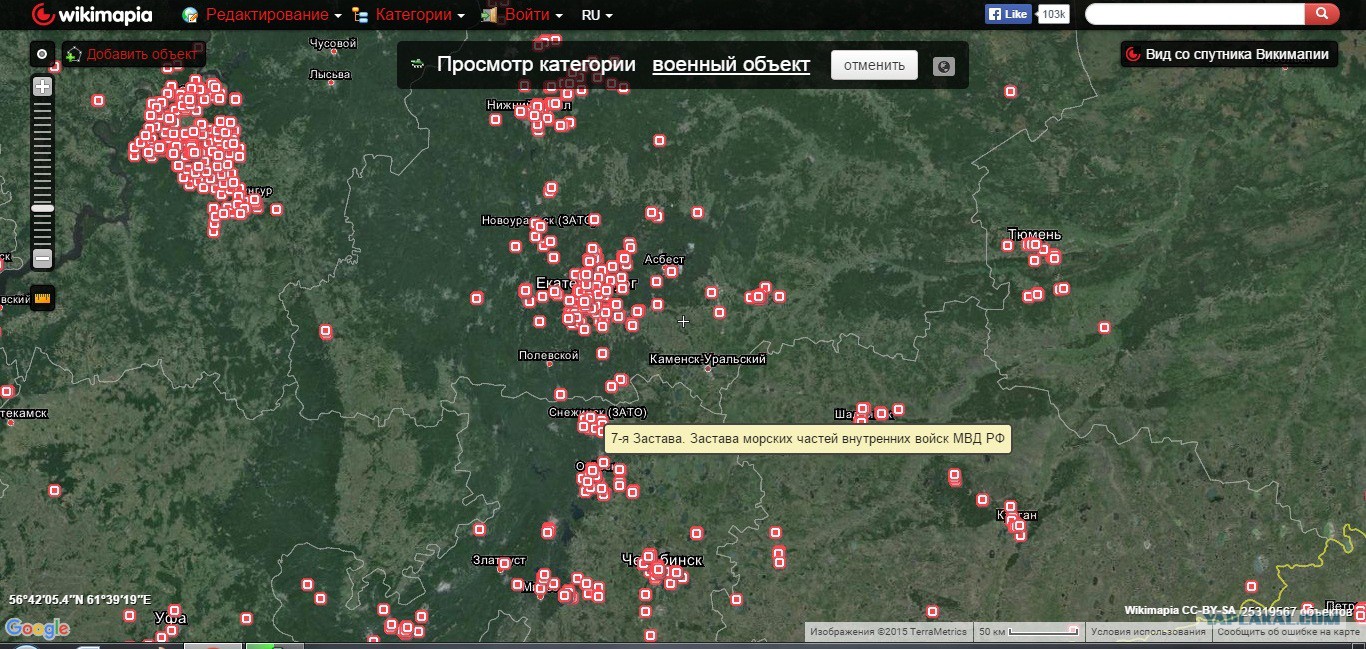Click the Wikimapia logo
This screenshot has width=1366, height=649.
pyautogui.click(x=92, y=14)
